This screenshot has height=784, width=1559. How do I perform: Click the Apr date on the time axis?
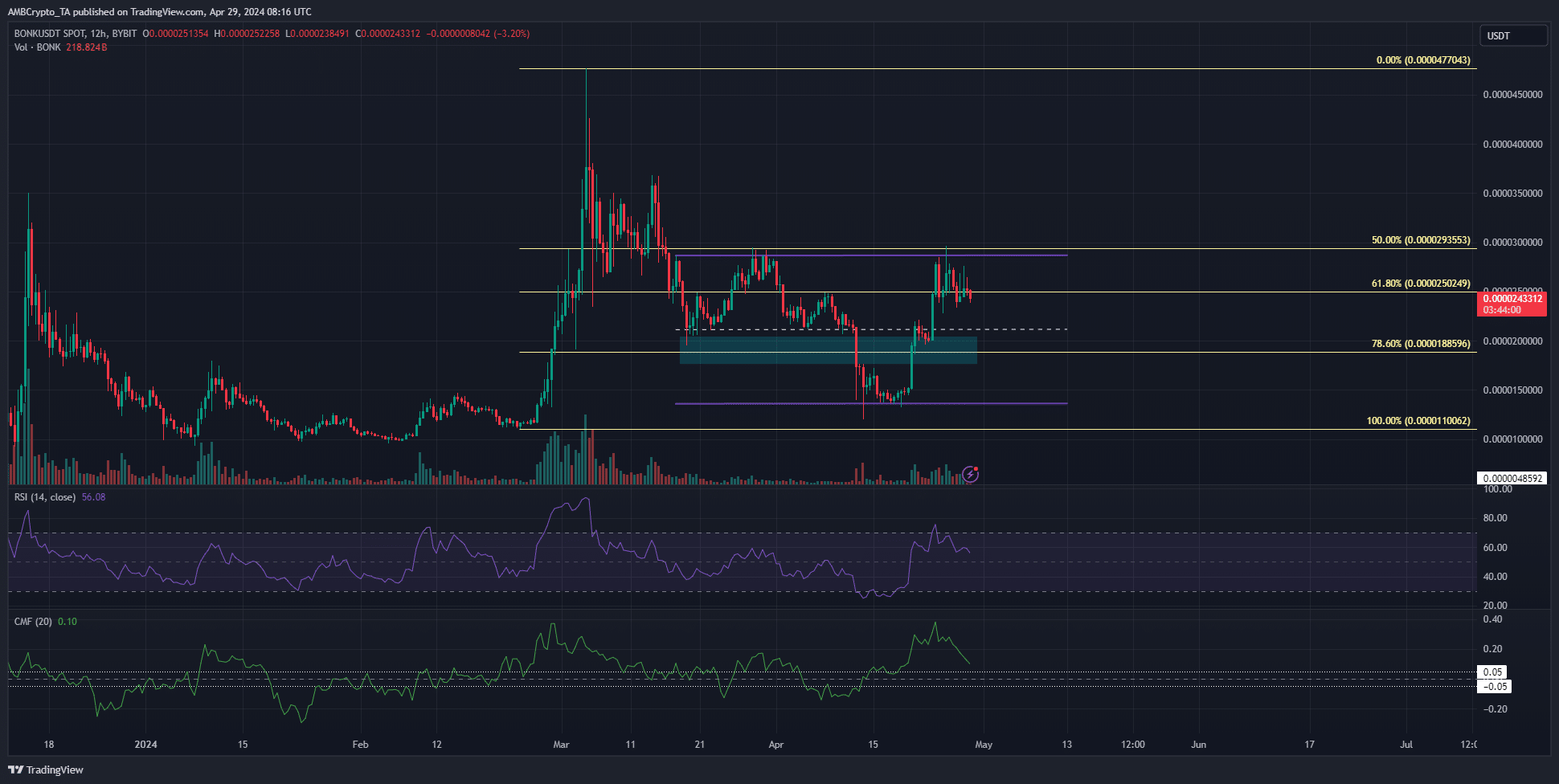(x=776, y=745)
